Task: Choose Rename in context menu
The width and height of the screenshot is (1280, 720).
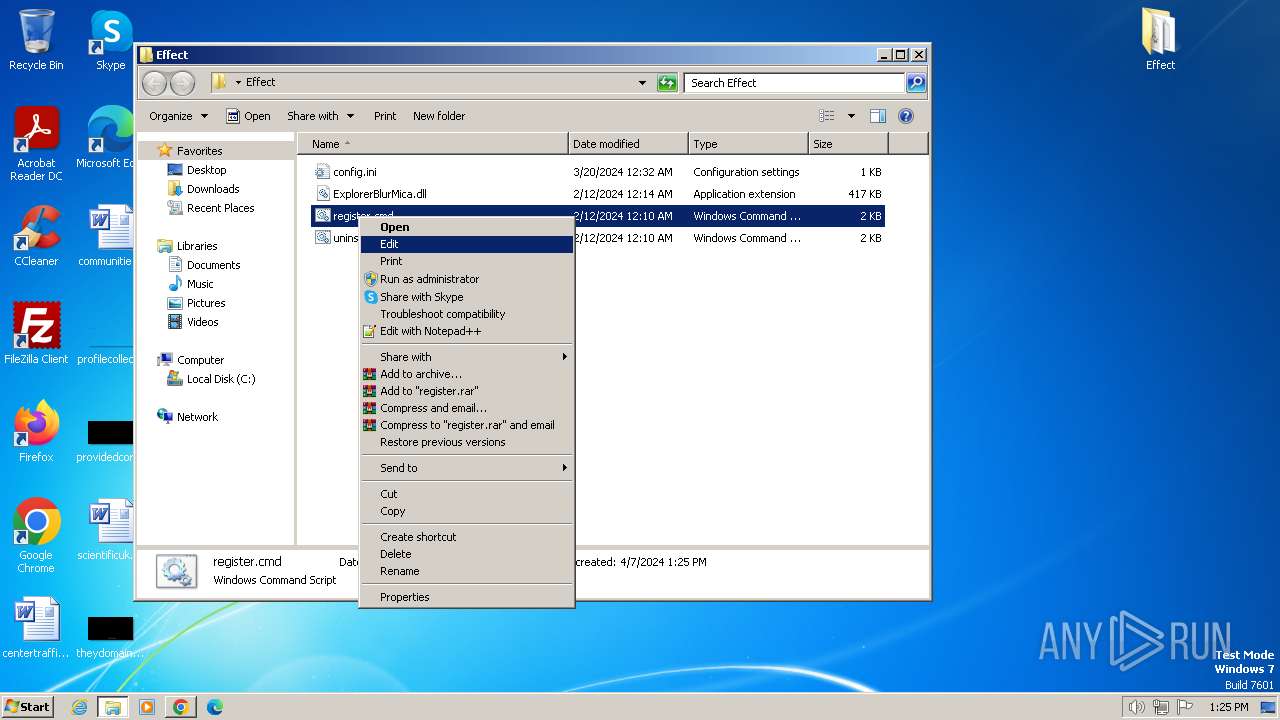Action: (x=467, y=571)
